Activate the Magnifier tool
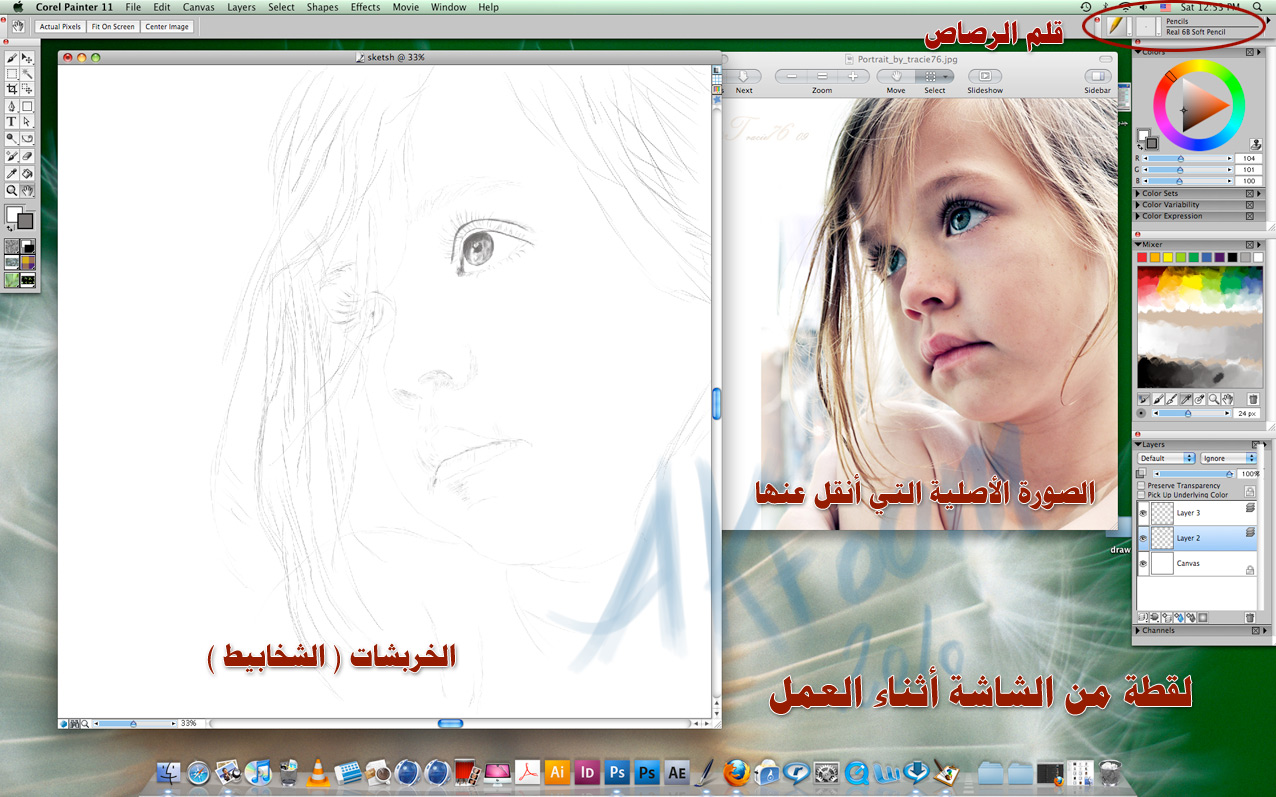 coord(12,190)
